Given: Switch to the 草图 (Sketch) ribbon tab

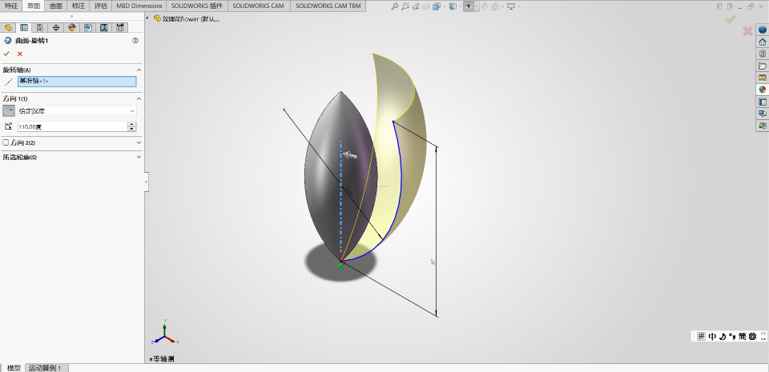Looking at the screenshot, I should pos(33,6).
